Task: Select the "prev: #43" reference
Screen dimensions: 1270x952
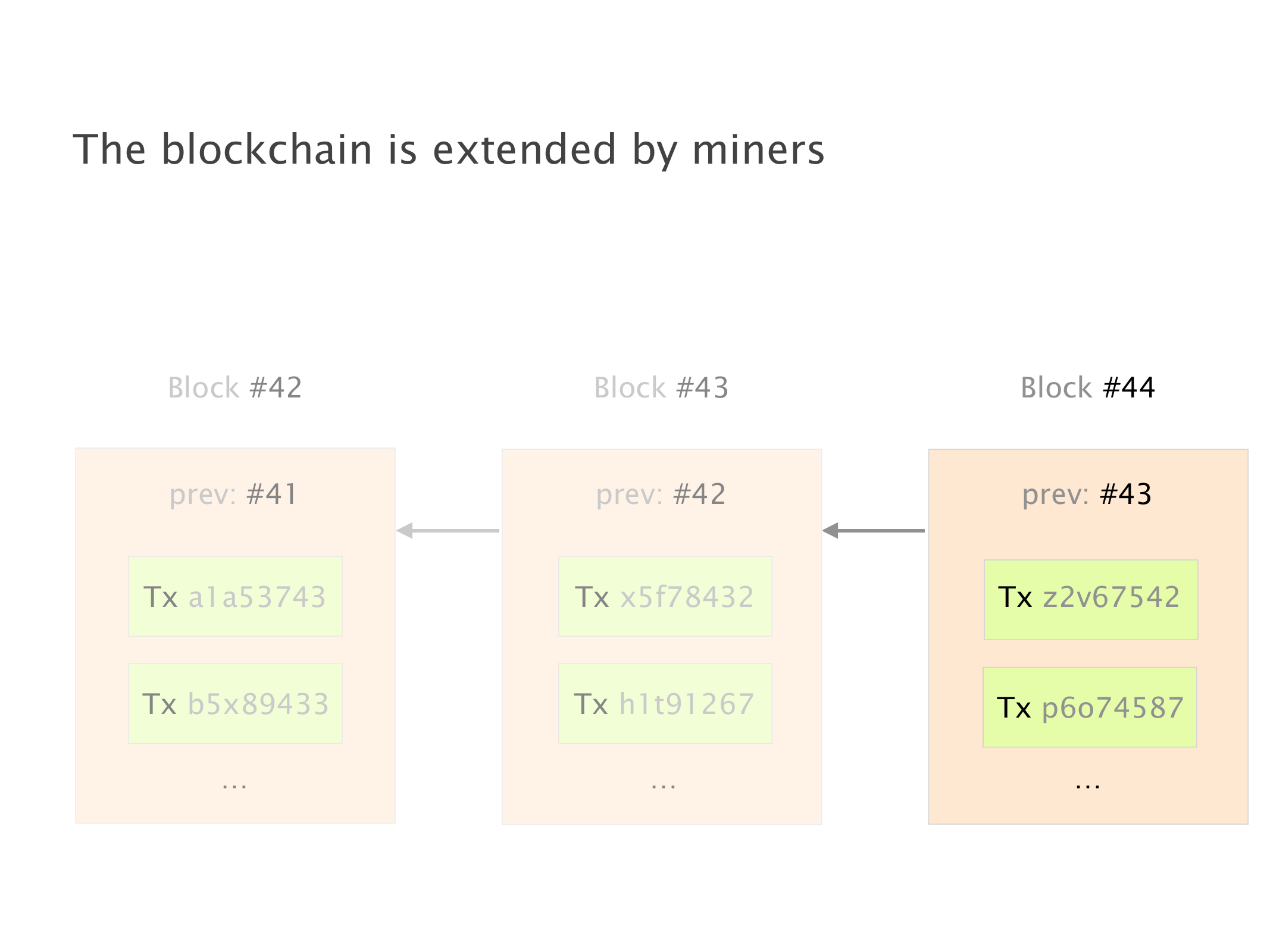Action: [1087, 494]
